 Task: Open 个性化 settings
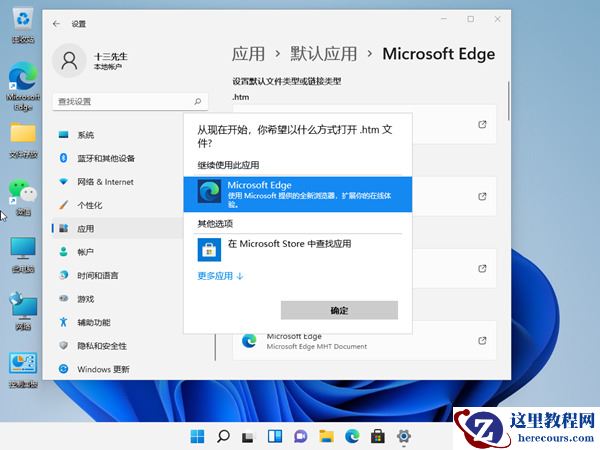pos(117,205)
